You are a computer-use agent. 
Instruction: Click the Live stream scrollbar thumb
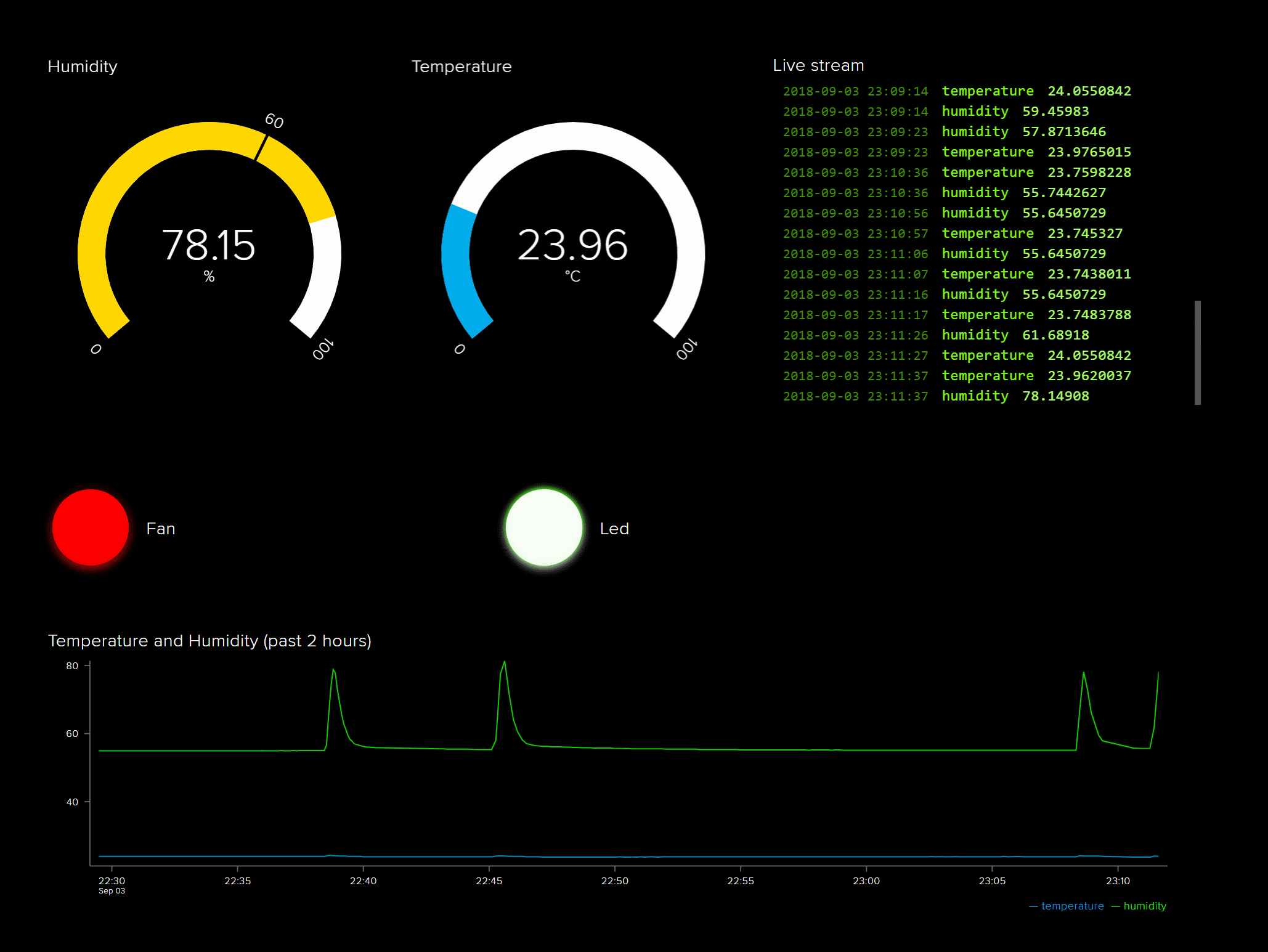coord(1197,352)
